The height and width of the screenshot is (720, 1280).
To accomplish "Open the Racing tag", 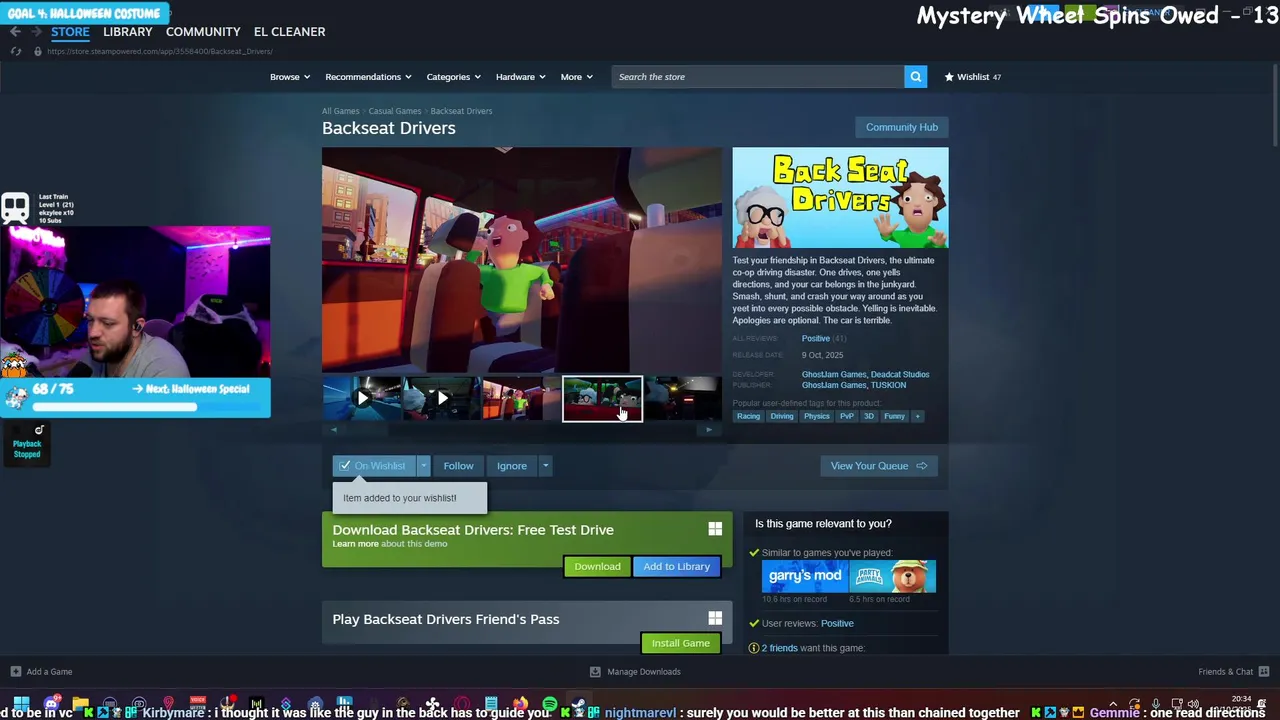I will 748,416.
